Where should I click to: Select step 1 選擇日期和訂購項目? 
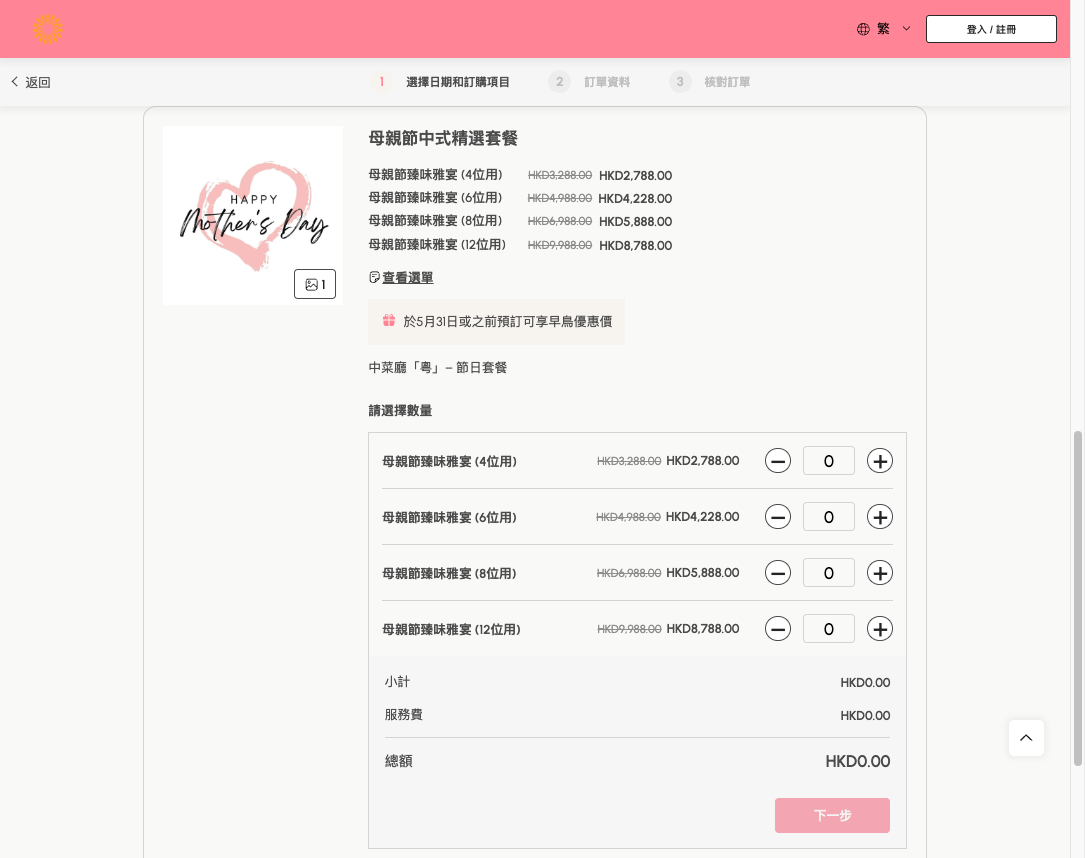(x=441, y=82)
